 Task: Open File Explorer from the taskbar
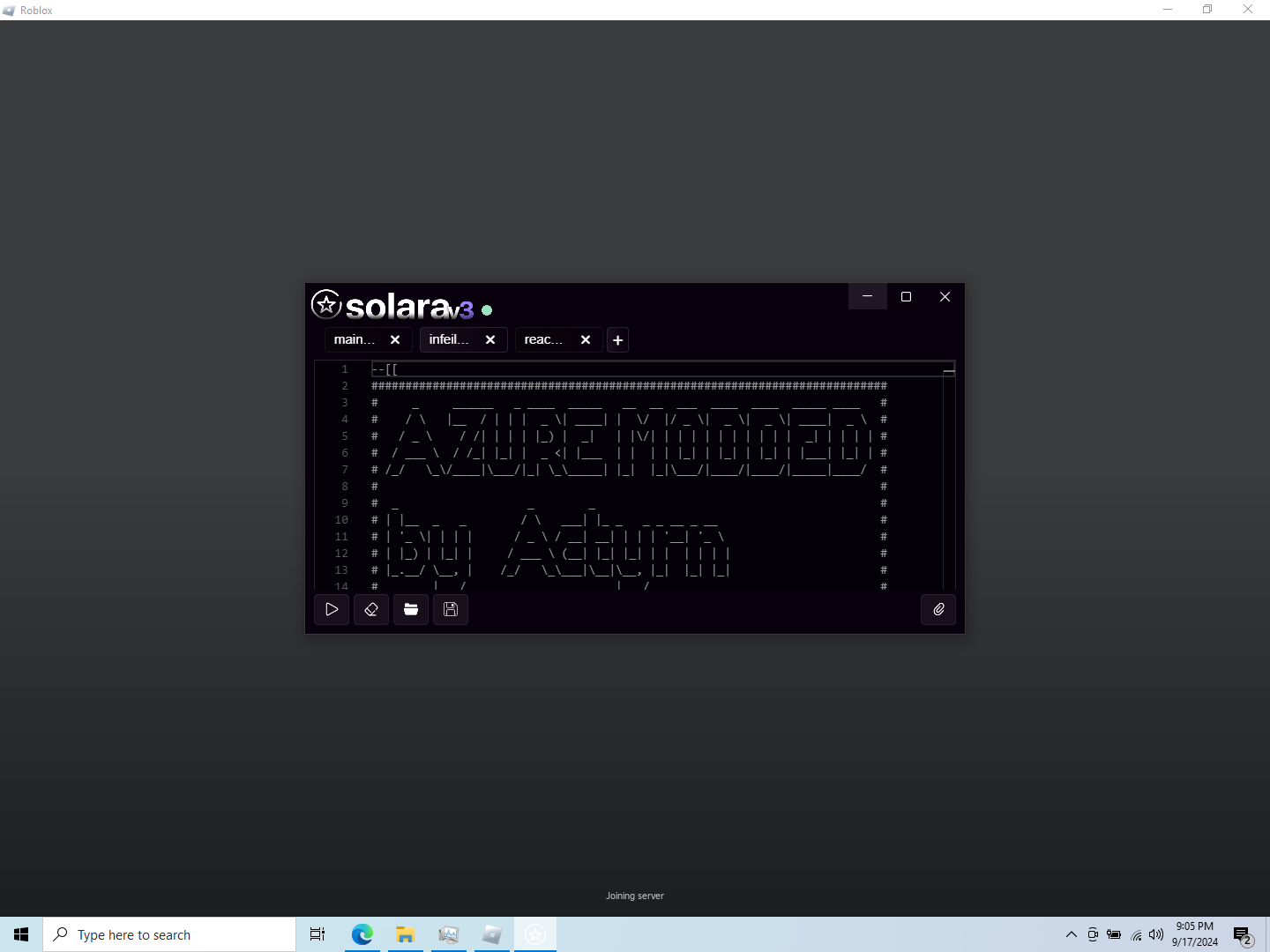pyautogui.click(x=406, y=934)
